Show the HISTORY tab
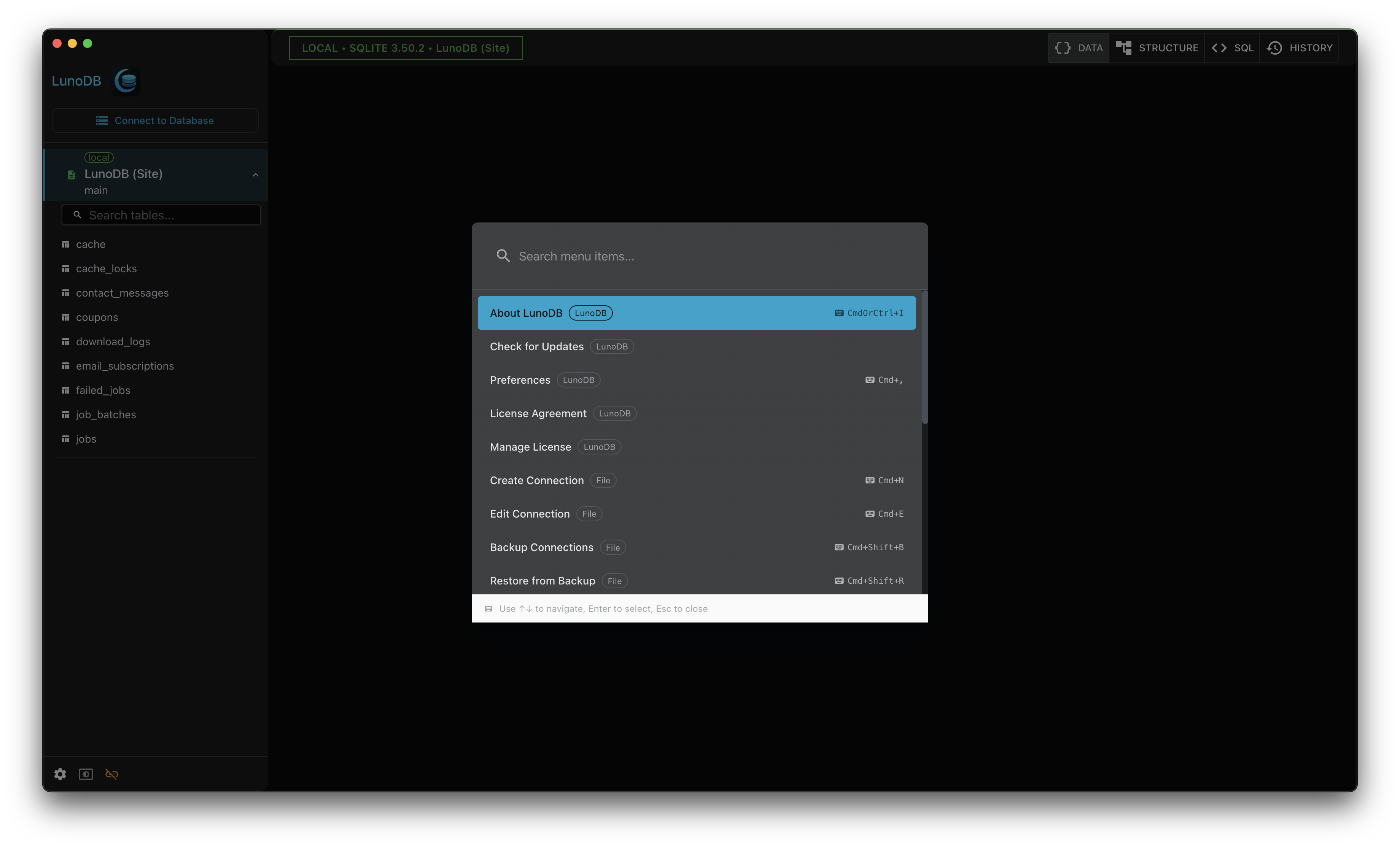This screenshot has width=1400, height=848. [1300, 48]
